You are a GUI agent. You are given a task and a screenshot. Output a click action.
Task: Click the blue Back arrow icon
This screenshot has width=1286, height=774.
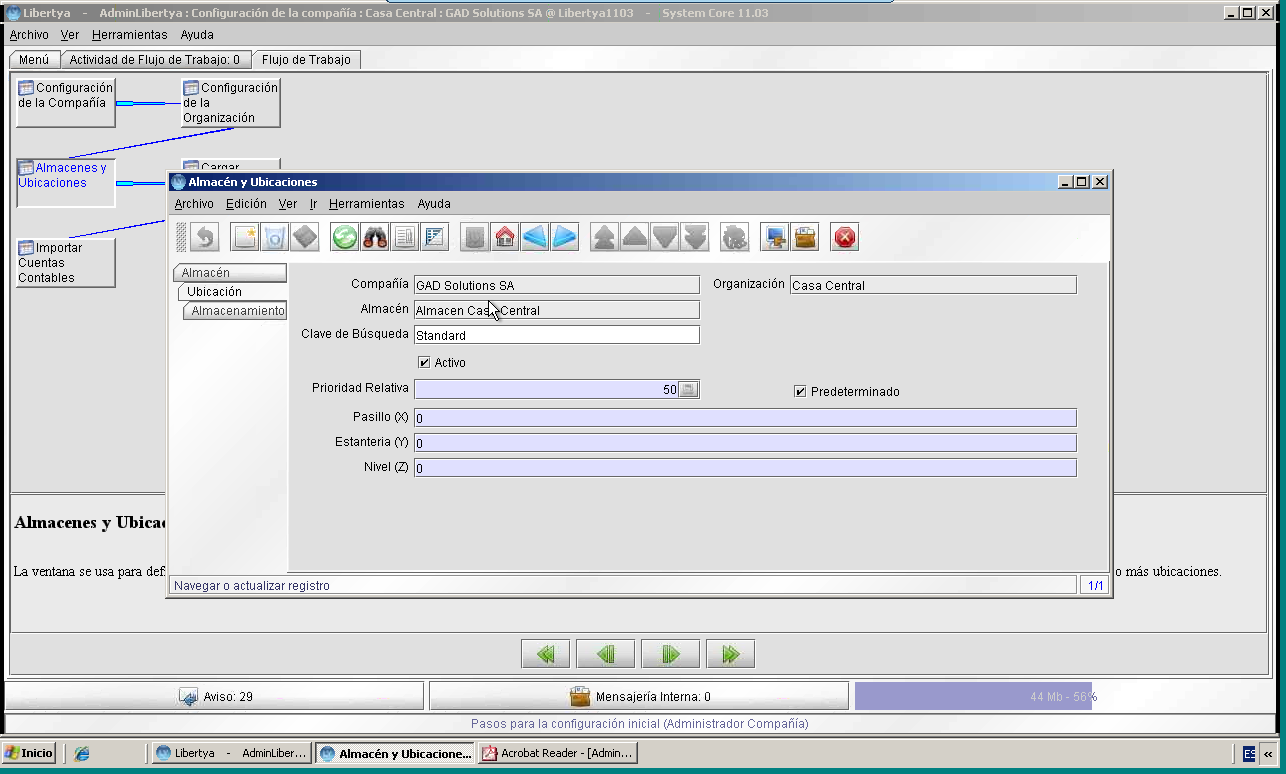pos(535,237)
